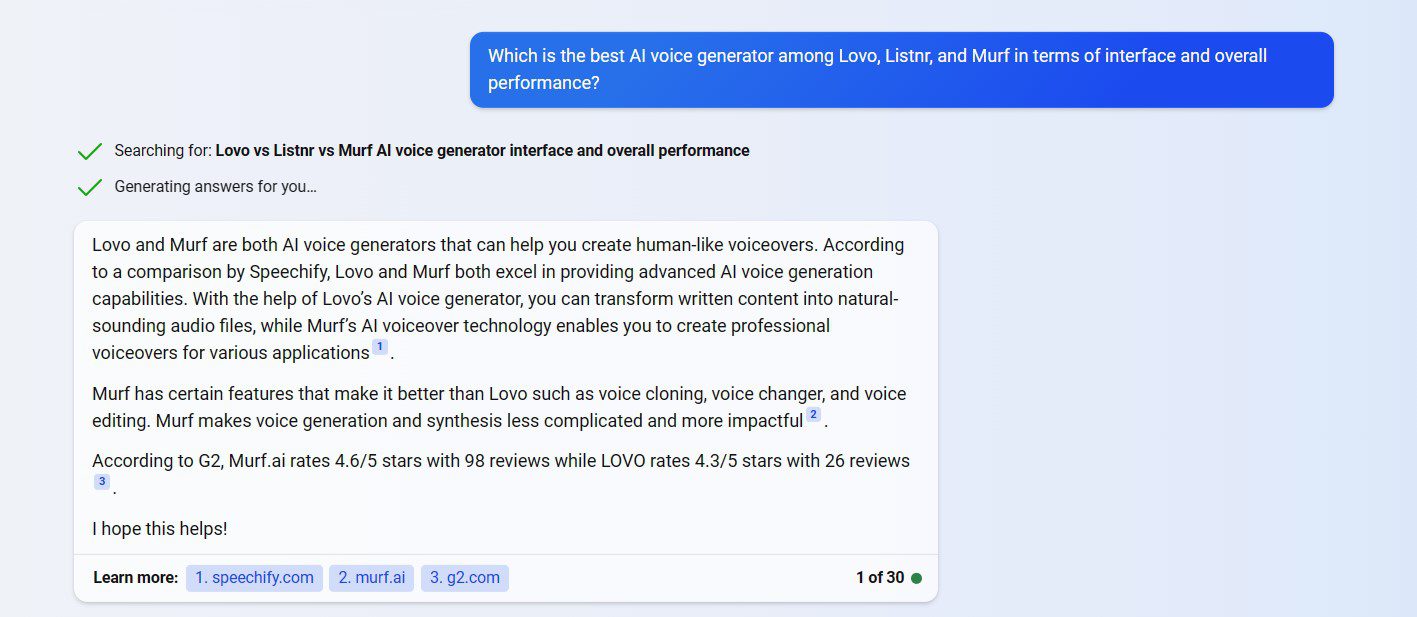Click the checkmark next to Generating answers
The image size is (1417, 617).
point(90,187)
